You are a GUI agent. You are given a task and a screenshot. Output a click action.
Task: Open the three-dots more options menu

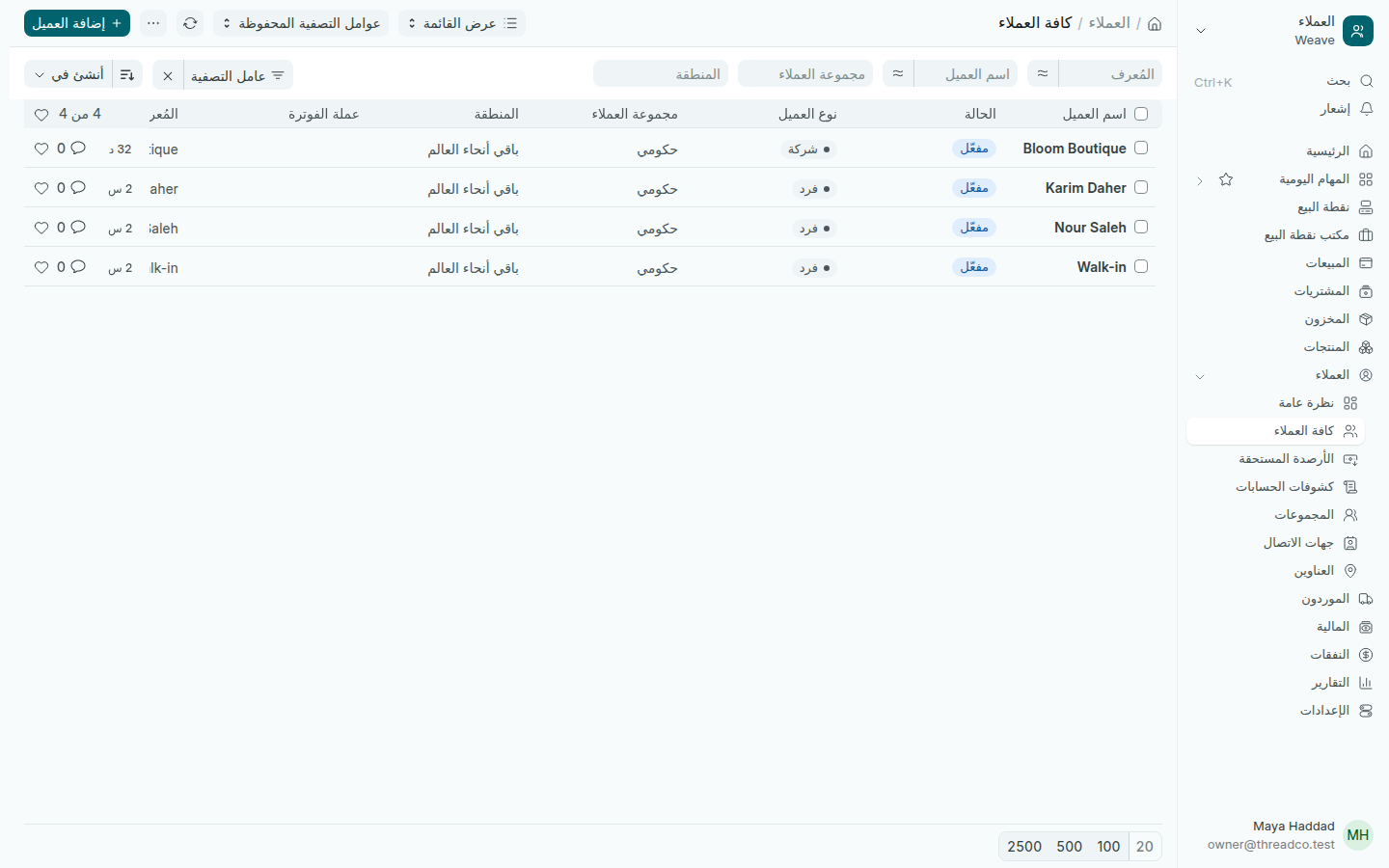pos(153,23)
